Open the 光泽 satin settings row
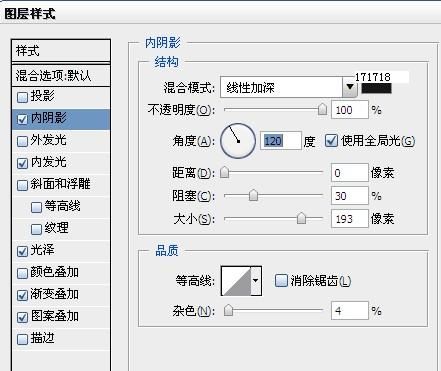The image size is (441, 371). (x=61, y=251)
